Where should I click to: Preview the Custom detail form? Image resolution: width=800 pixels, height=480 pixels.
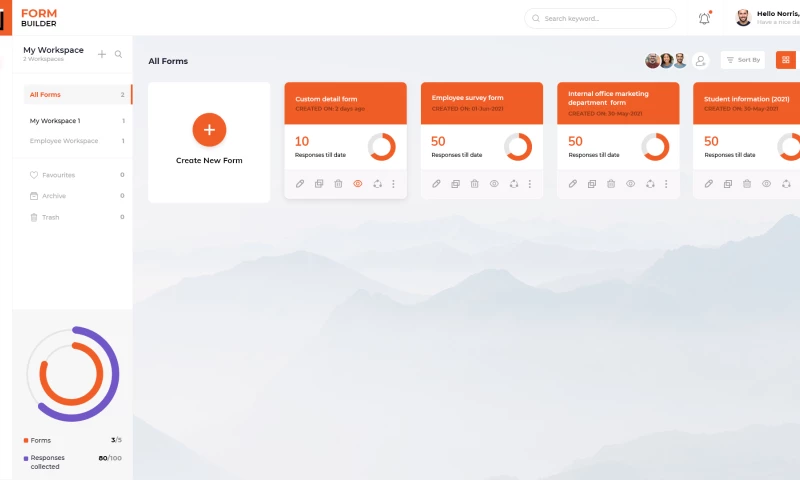(x=358, y=184)
